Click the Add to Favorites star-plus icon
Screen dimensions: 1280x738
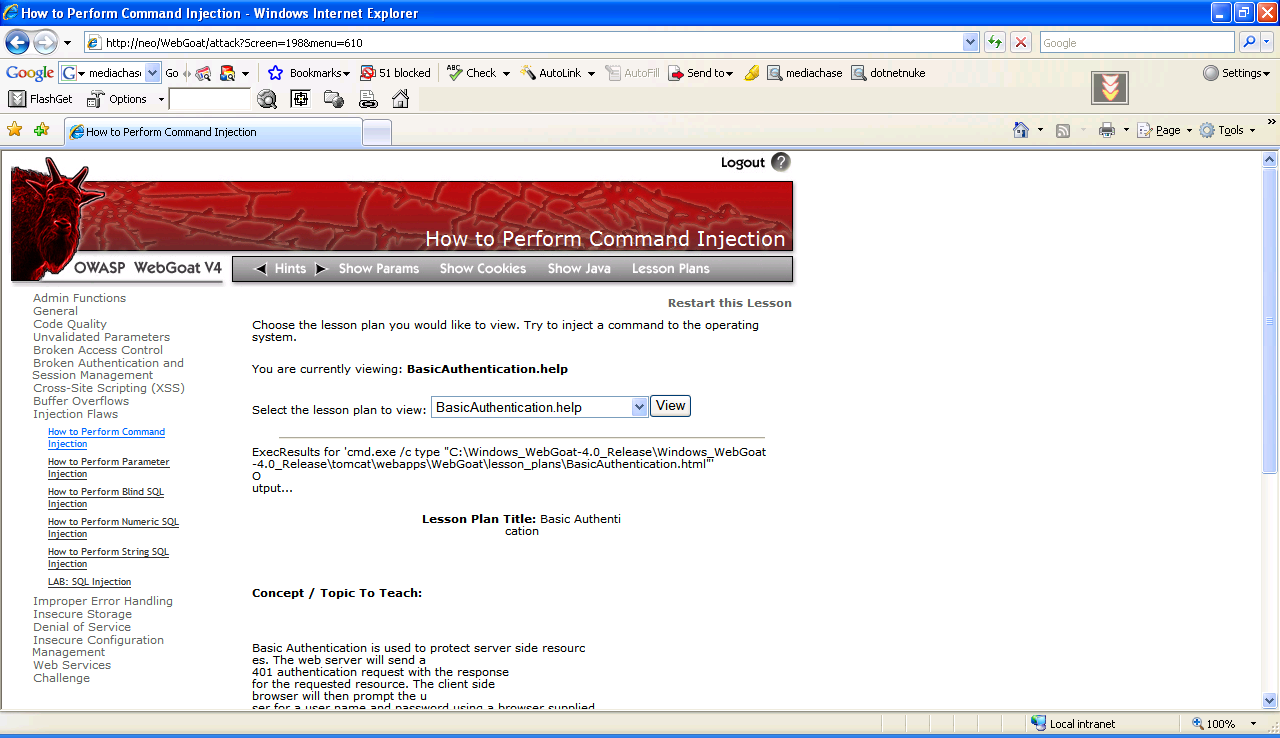[x=41, y=130]
